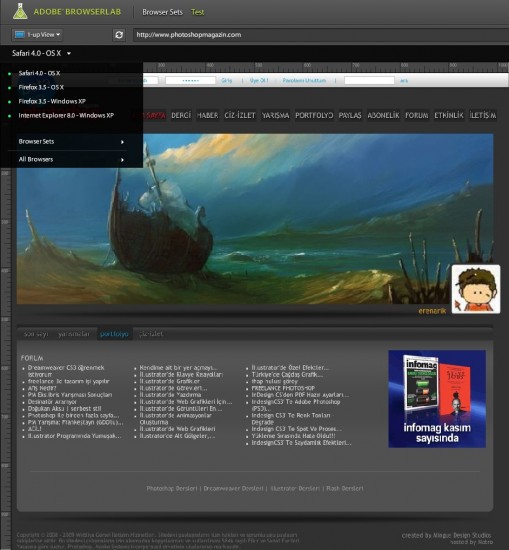Click the infomag kasım sayısında banner

[437, 398]
